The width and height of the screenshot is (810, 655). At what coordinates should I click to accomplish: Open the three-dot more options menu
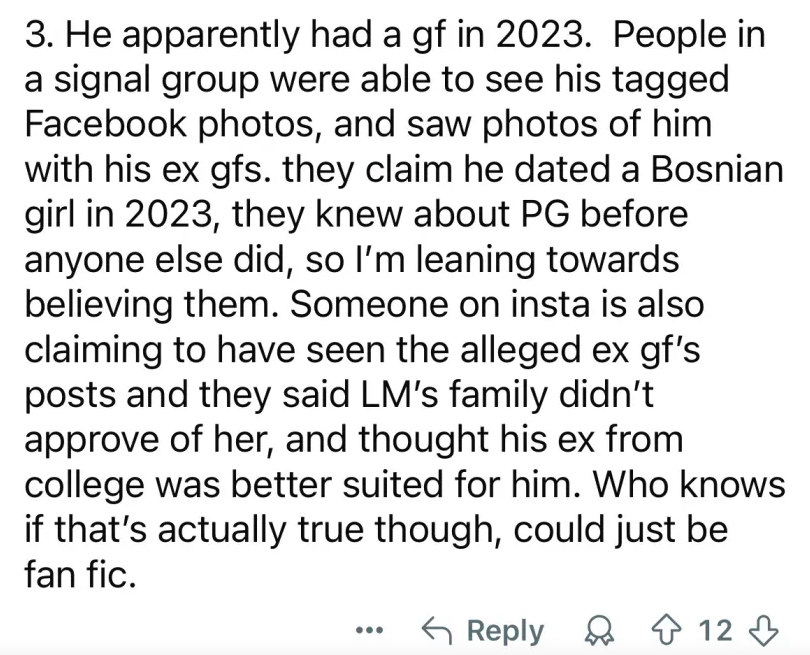pos(369,630)
